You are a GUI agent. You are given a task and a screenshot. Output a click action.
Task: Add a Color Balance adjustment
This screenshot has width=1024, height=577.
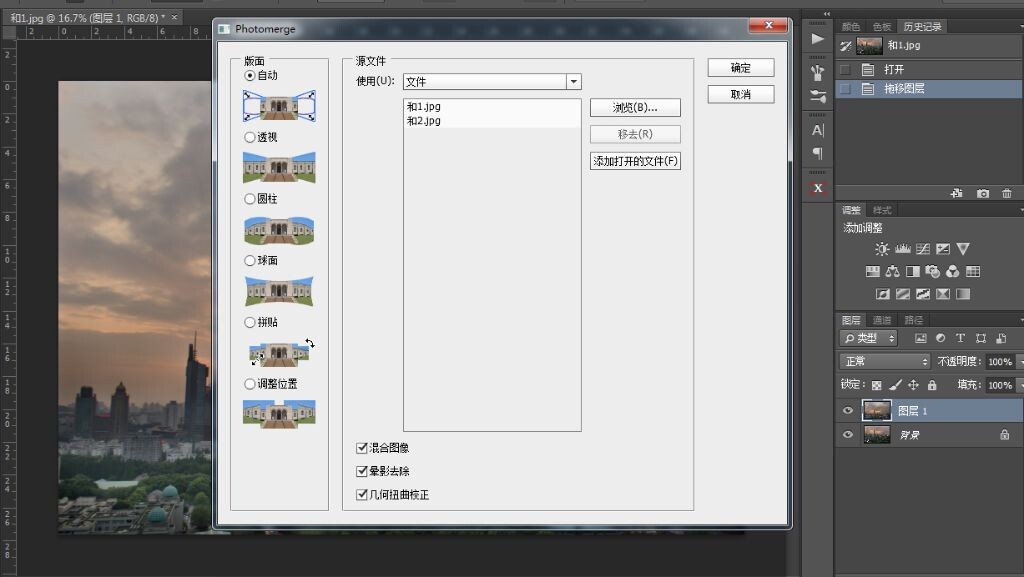tap(893, 272)
